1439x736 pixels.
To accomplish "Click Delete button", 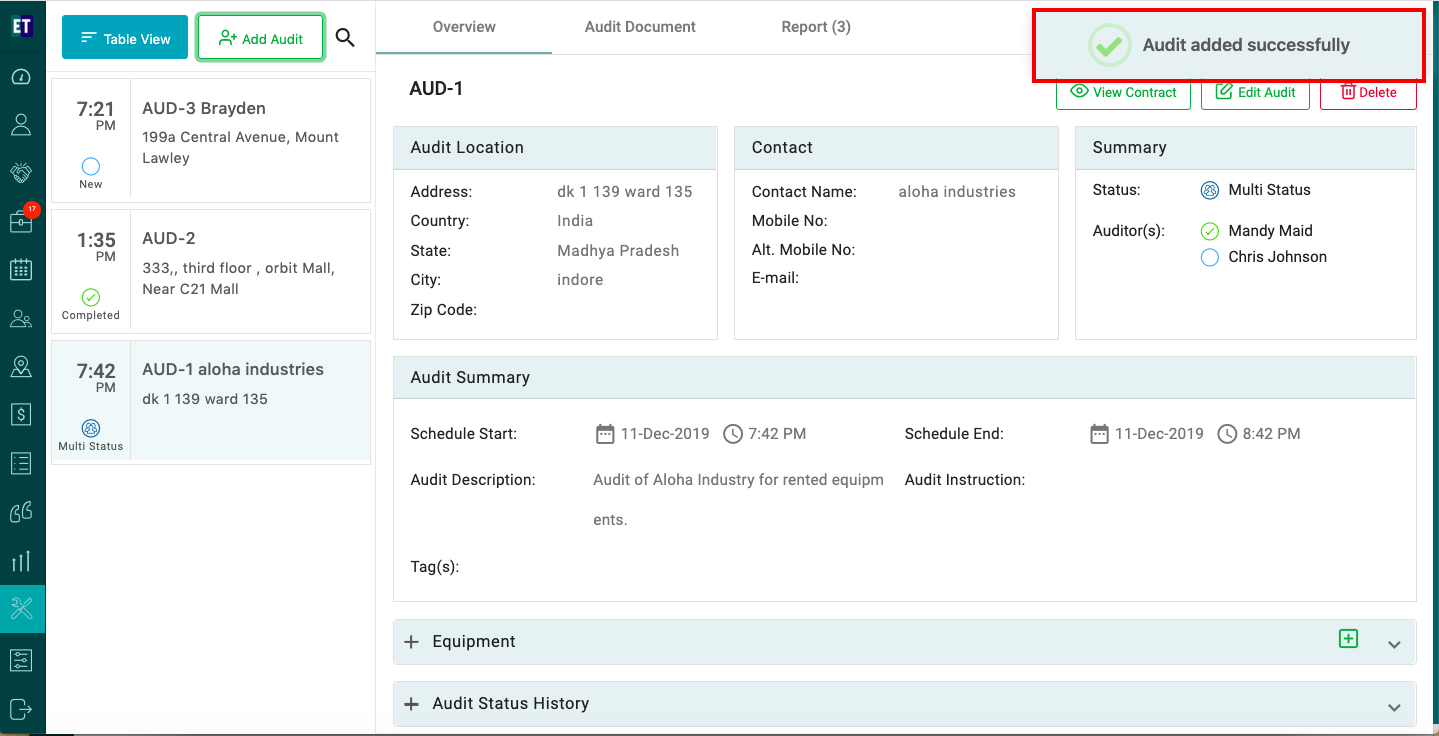I will coord(1368,92).
